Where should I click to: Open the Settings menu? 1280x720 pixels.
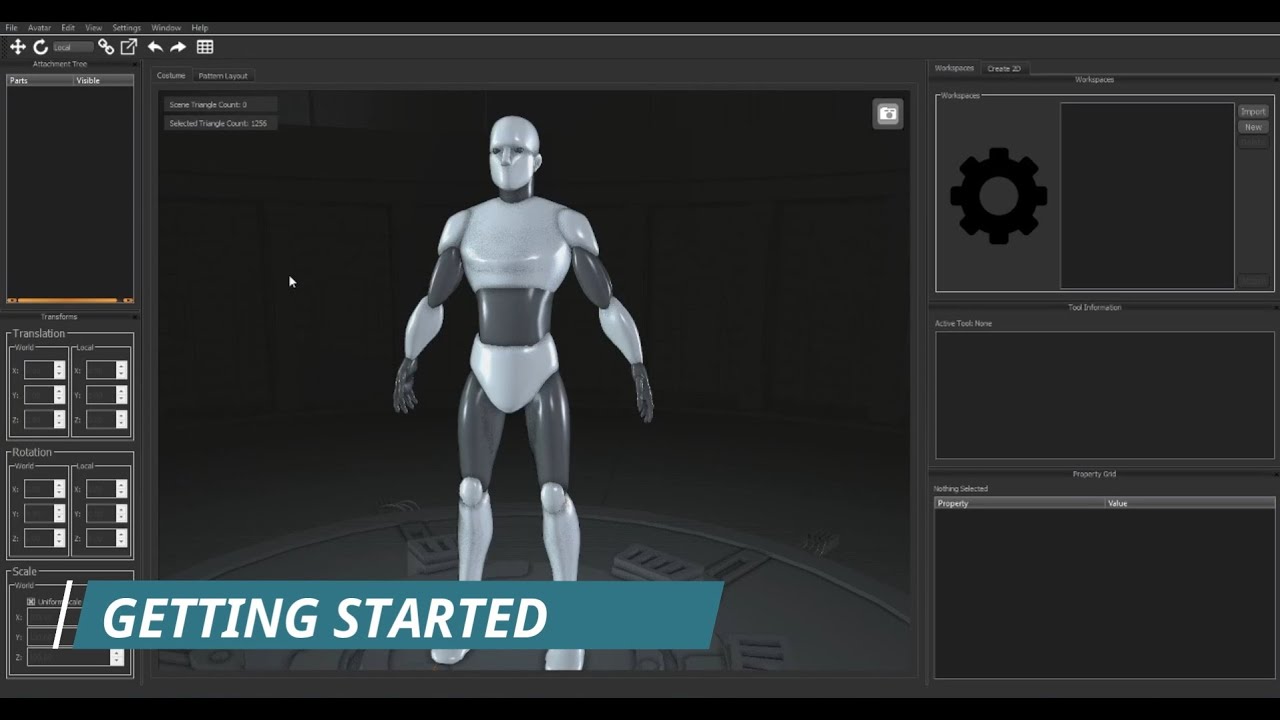click(127, 28)
